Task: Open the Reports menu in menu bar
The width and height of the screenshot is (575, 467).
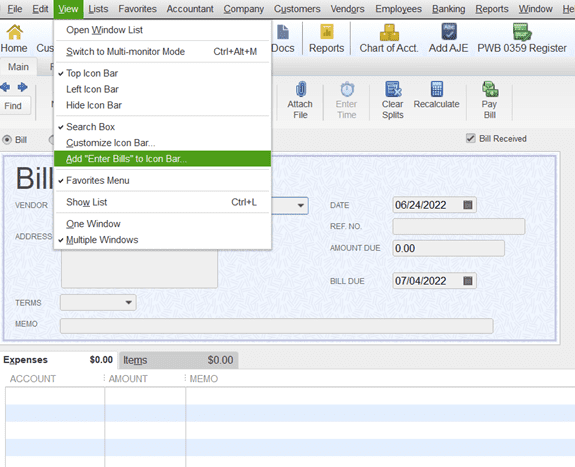Action: click(492, 9)
